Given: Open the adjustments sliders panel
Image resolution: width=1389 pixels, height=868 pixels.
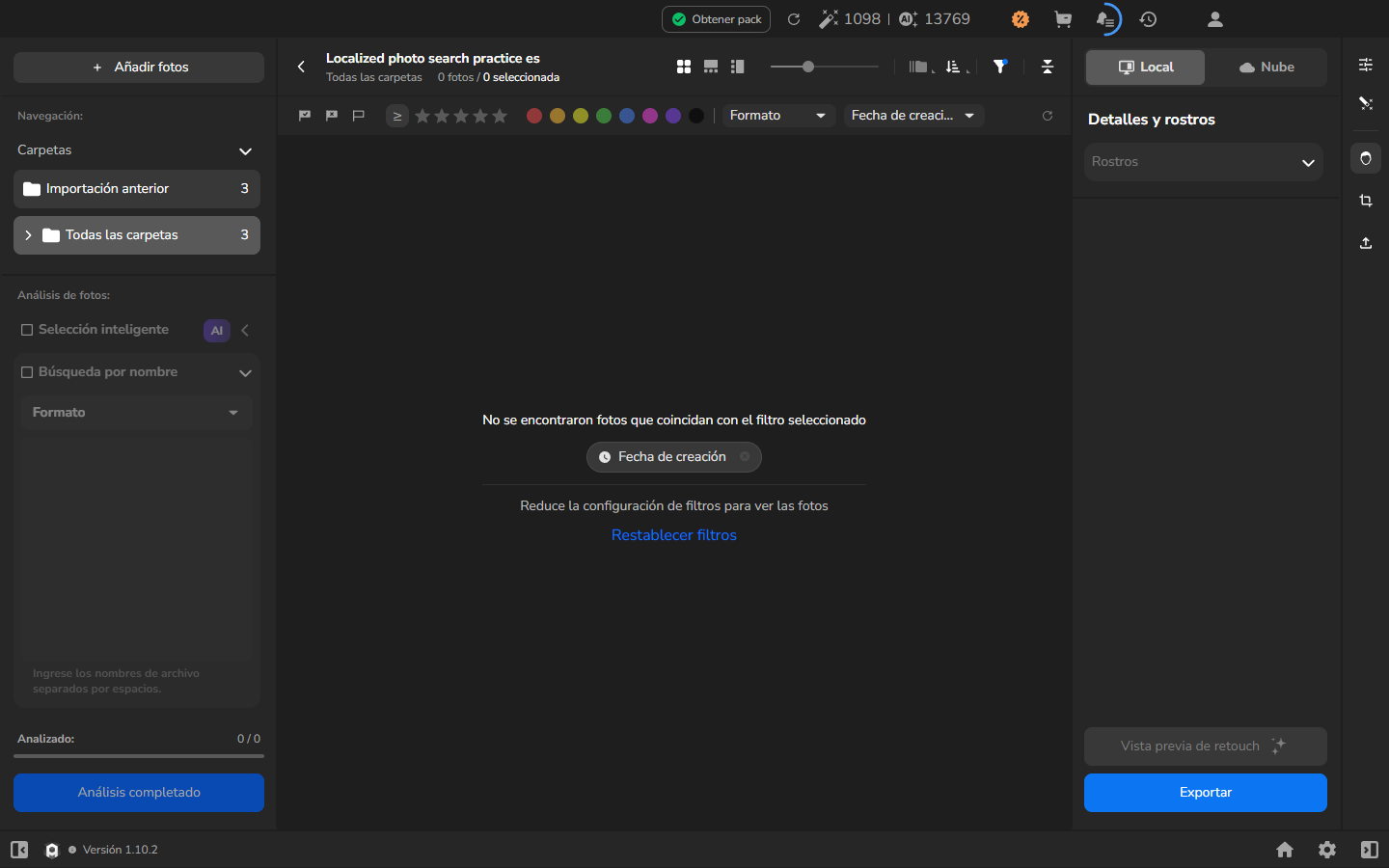Looking at the screenshot, I should [1366, 65].
